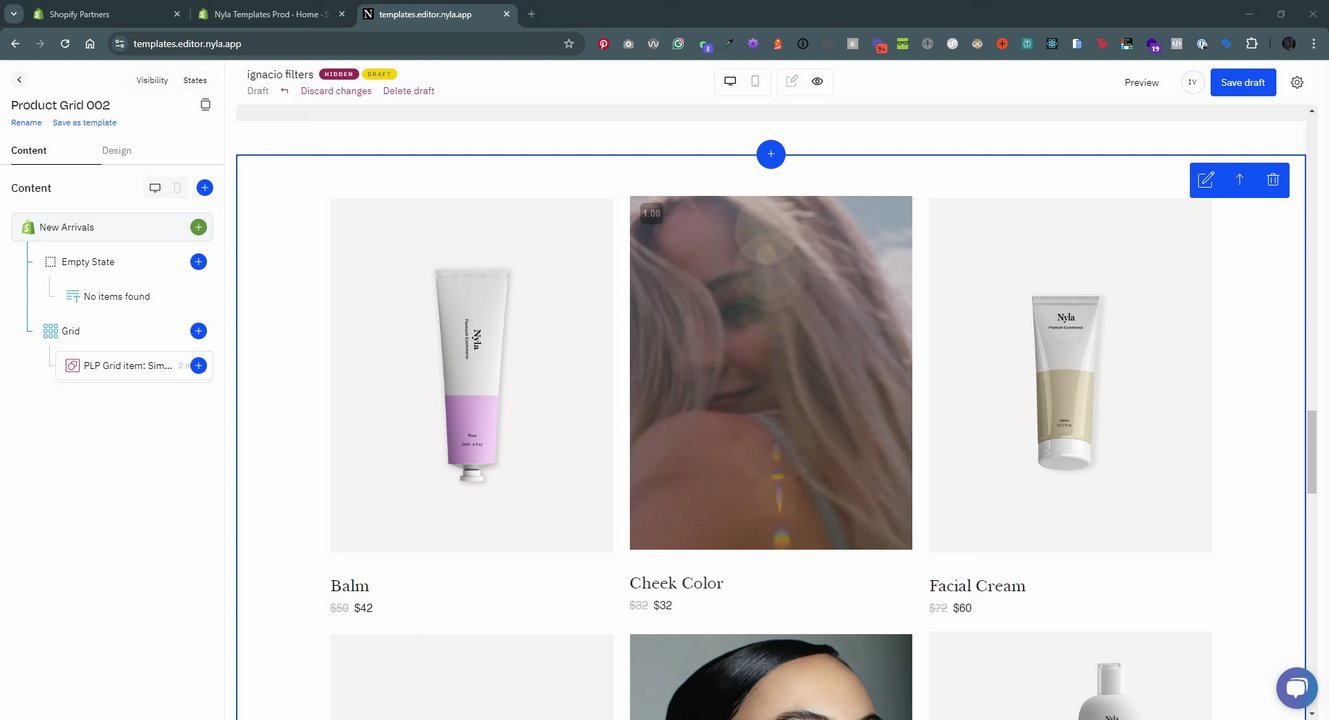This screenshot has height=720, width=1329.
Task: Select the New Arrivals Shopify source row
Action: [112, 227]
